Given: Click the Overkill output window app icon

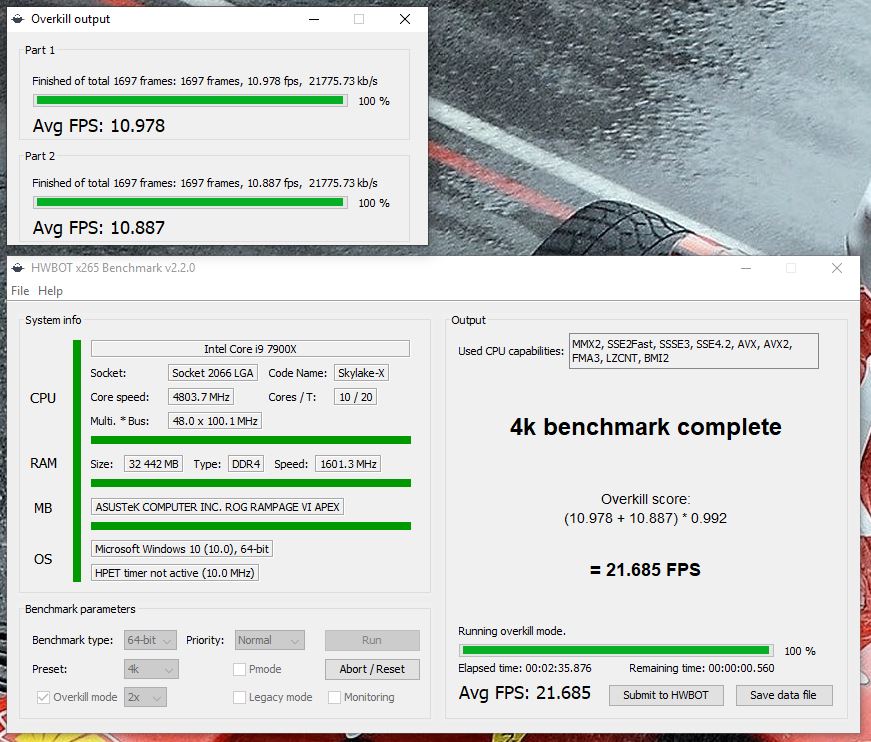Looking at the screenshot, I should click(x=18, y=19).
